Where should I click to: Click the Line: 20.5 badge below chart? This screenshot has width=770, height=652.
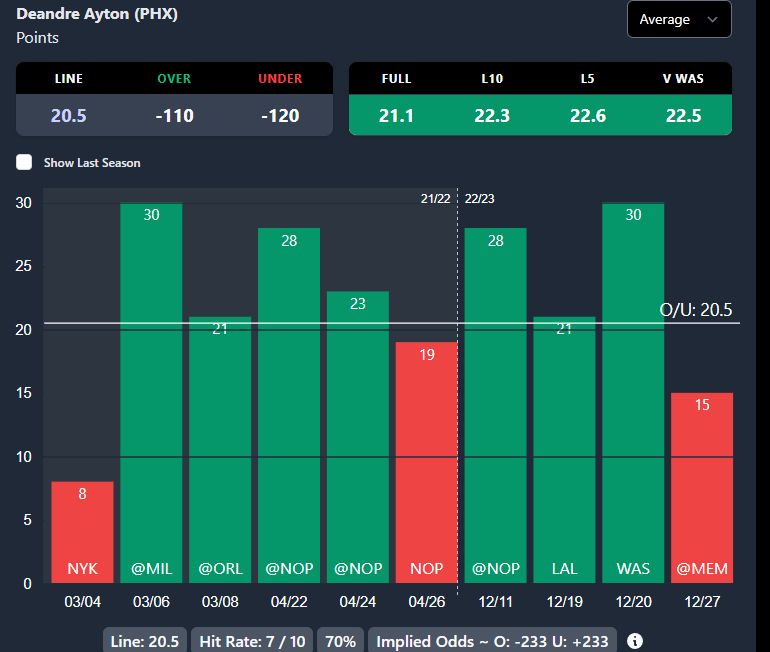(x=145, y=641)
